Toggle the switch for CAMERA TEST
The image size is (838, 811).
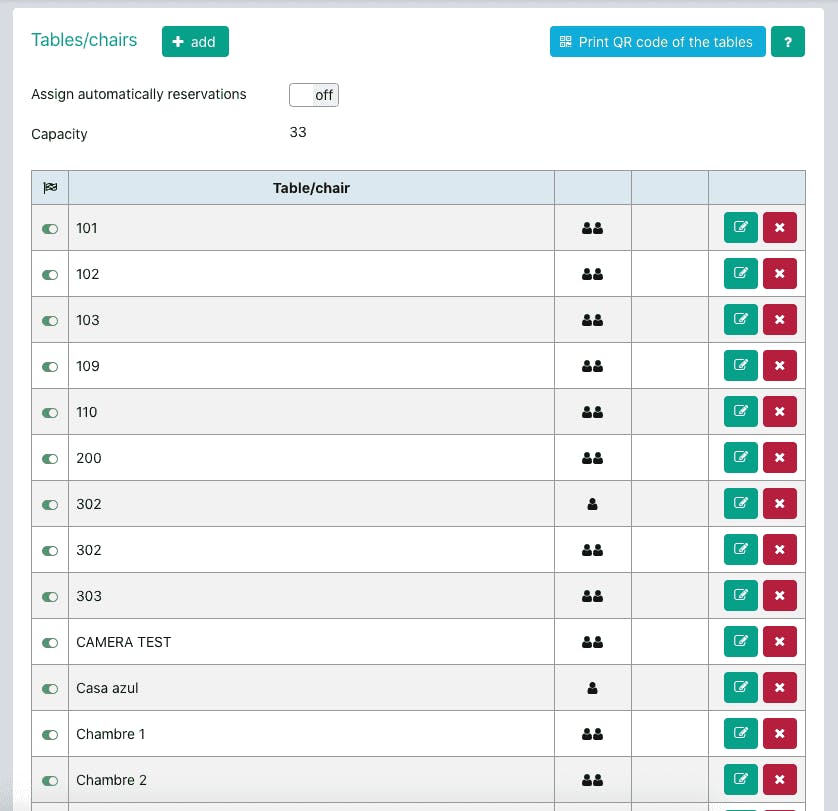[x=50, y=643]
